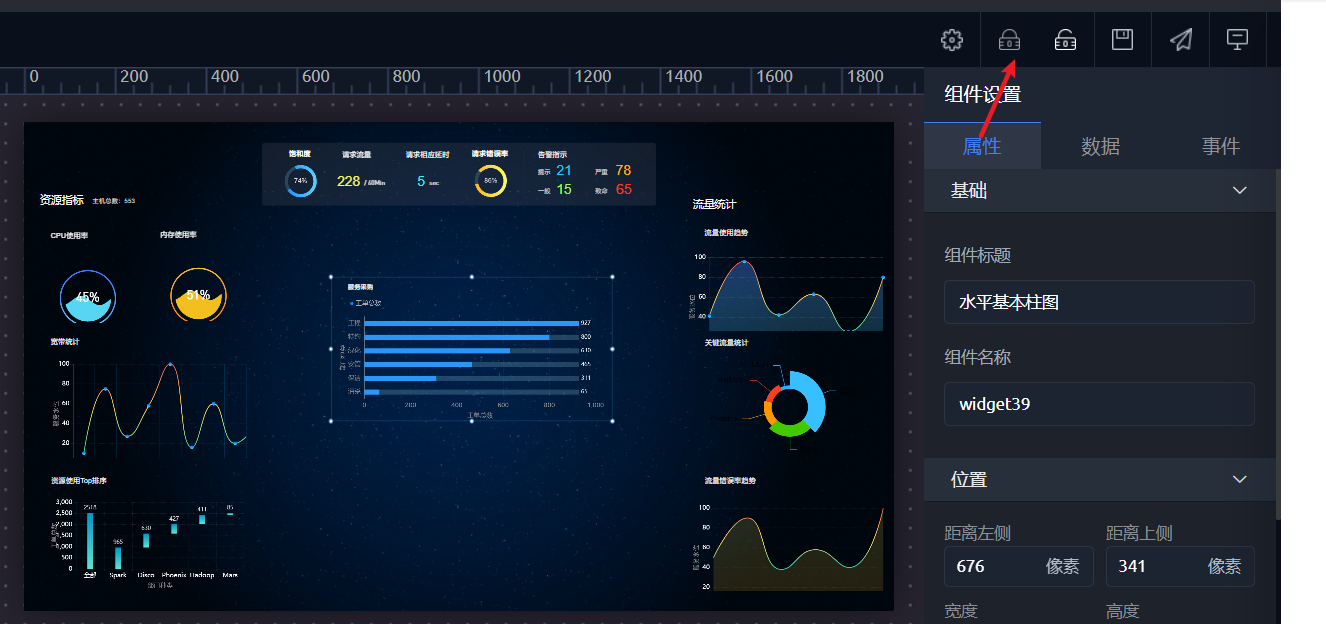Click the unlock component icon
The height and width of the screenshot is (624, 1326).
click(x=1066, y=40)
